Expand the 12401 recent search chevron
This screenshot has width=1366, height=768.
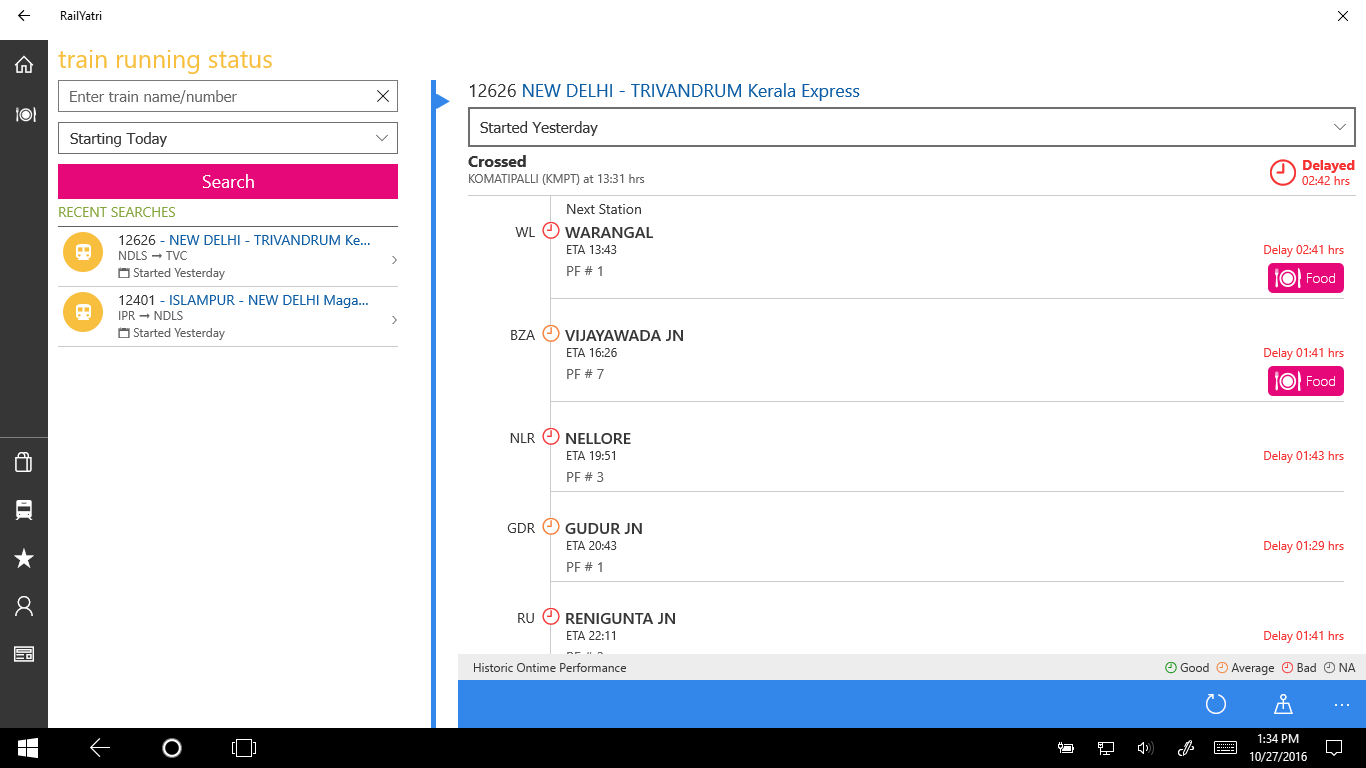pyautogui.click(x=394, y=320)
